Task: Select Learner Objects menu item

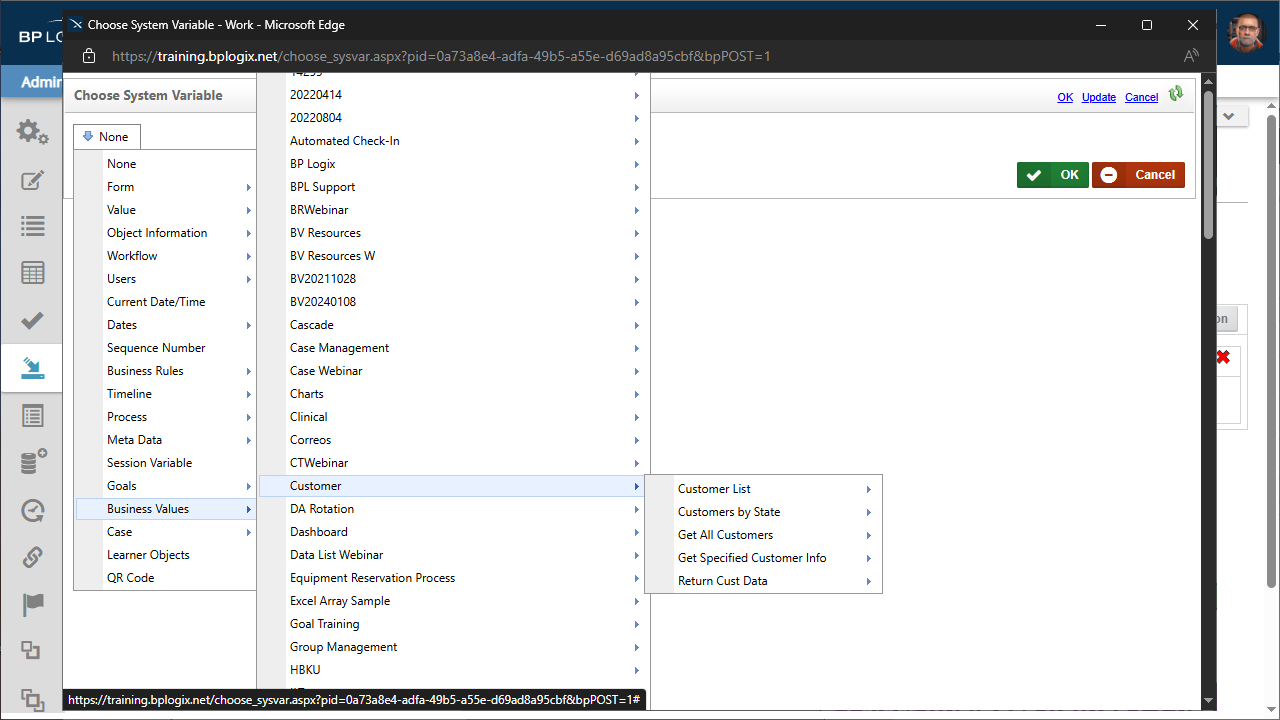Action: 166,555
